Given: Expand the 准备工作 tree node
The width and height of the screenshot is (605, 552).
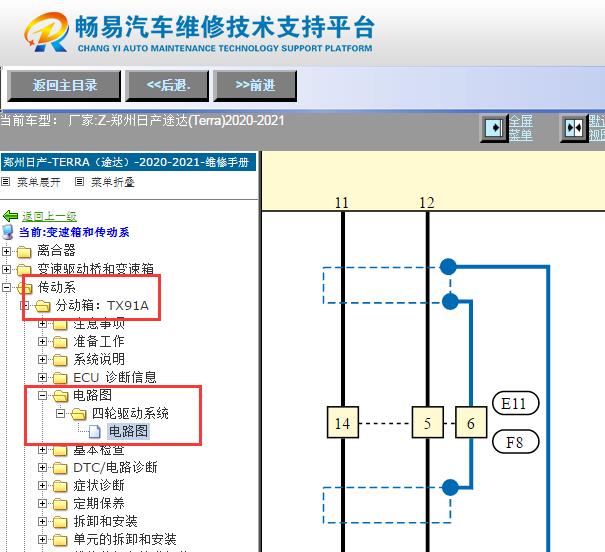Looking at the screenshot, I should click(x=42, y=341).
